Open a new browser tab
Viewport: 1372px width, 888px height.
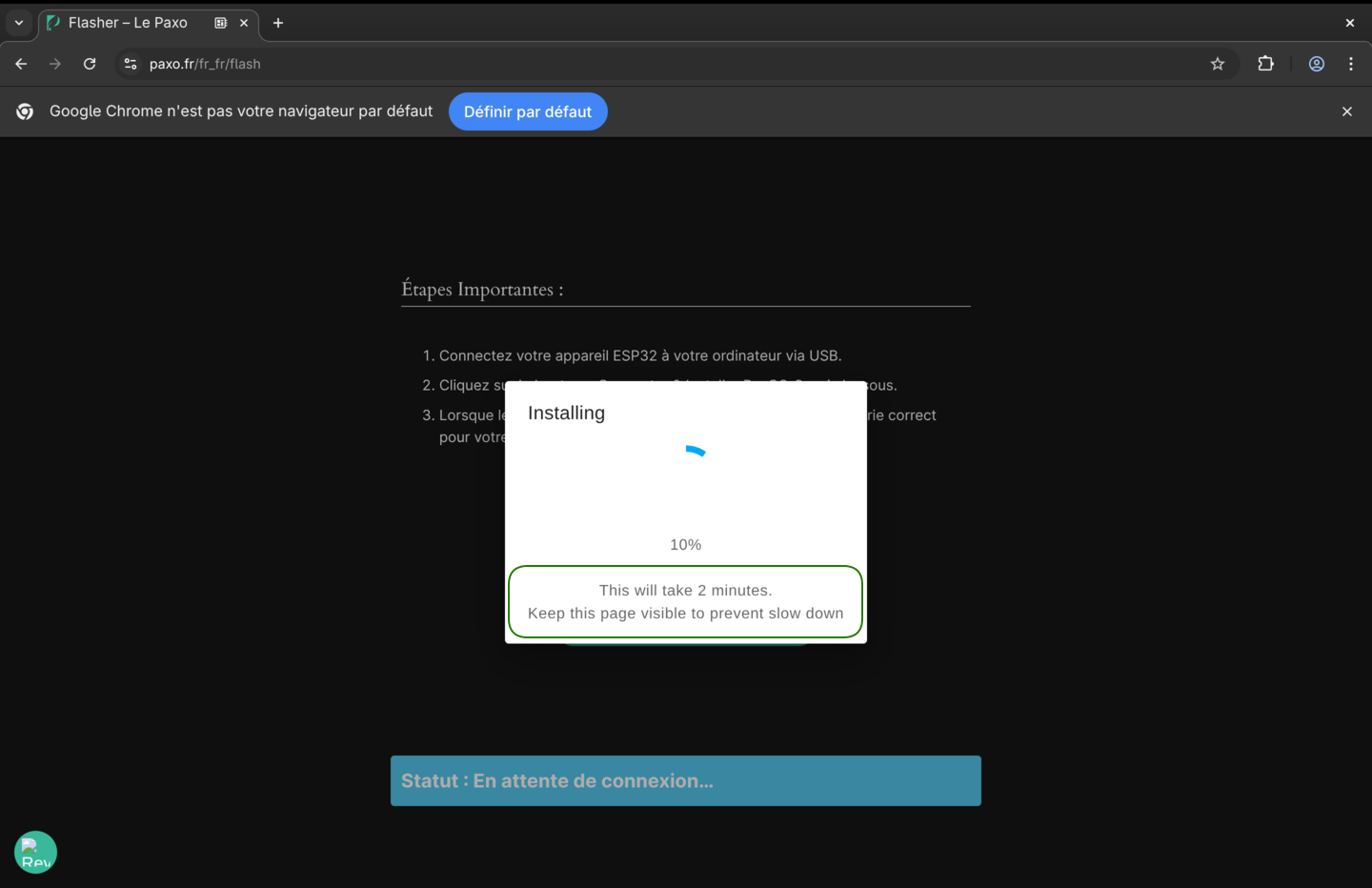[x=277, y=22]
